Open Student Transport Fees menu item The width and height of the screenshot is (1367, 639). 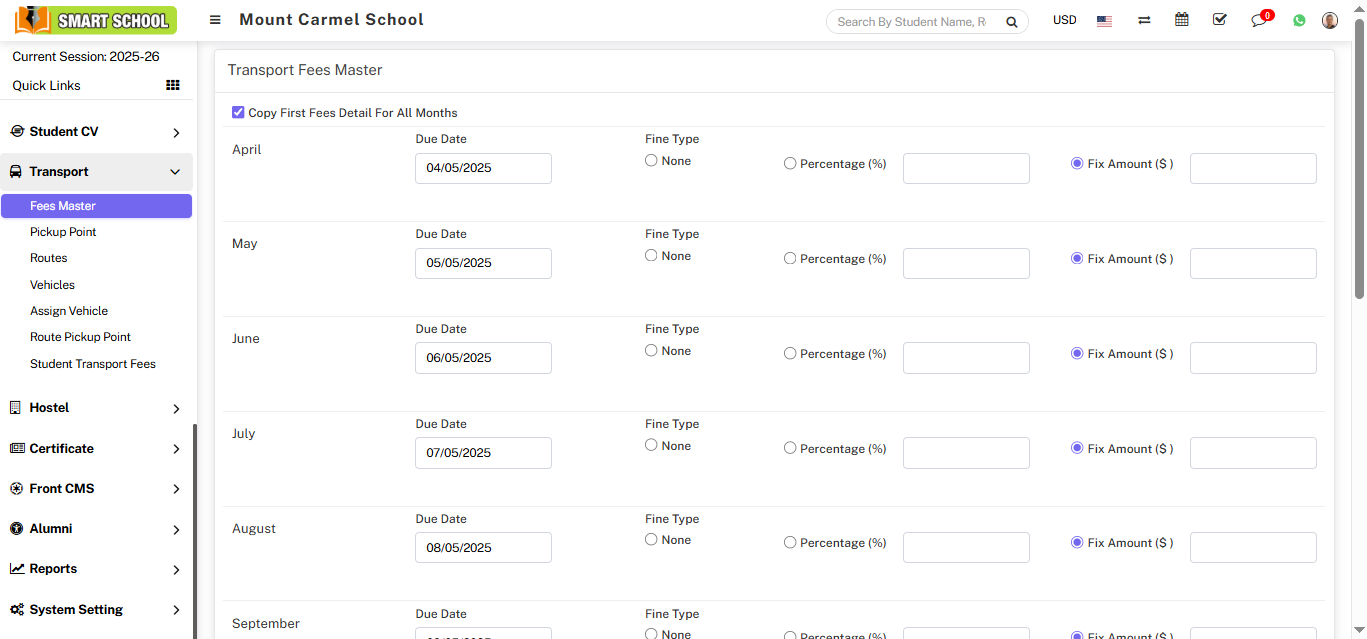click(x=93, y=364)
